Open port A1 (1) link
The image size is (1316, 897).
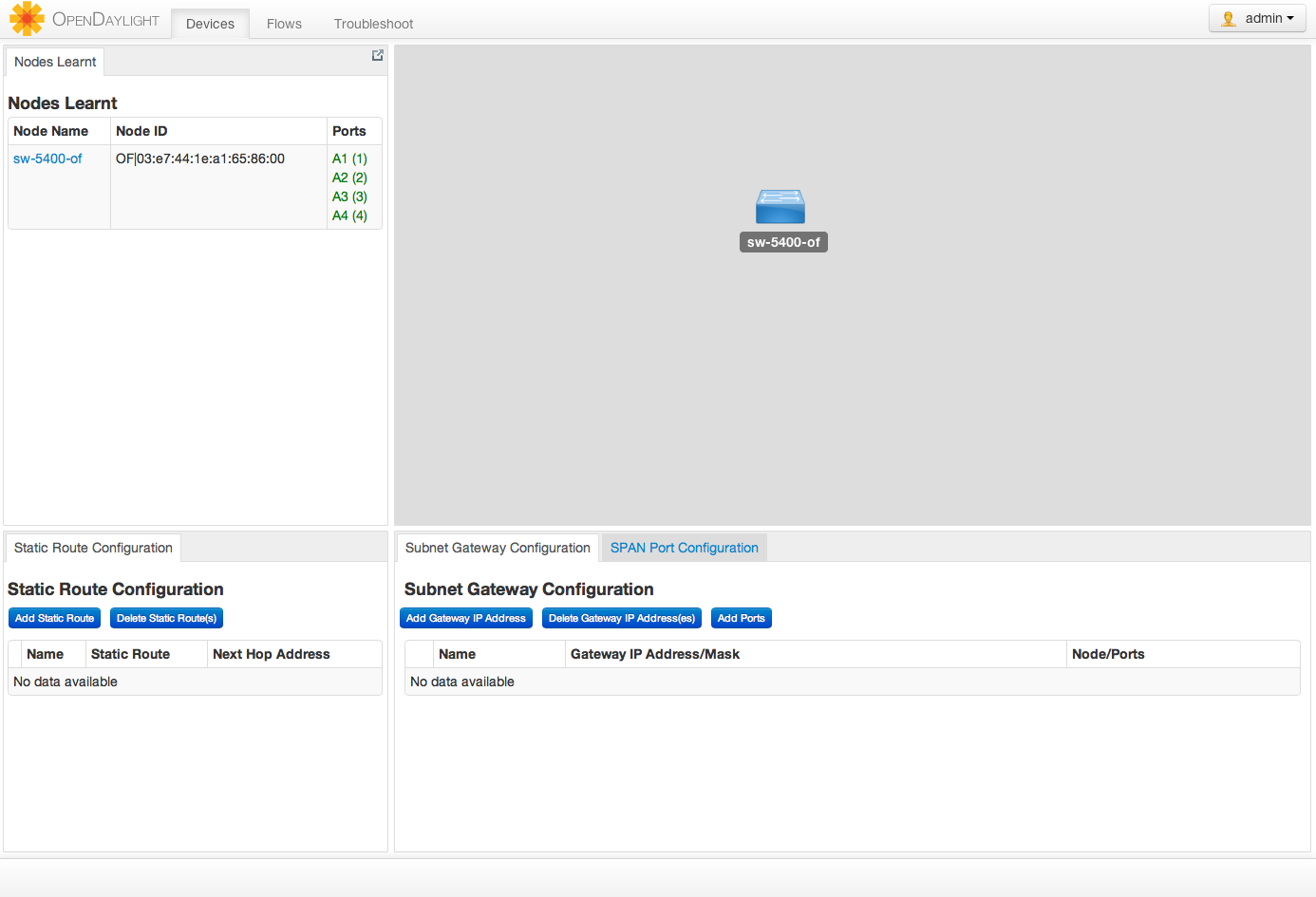pyautogui.click(x=349, y=159)
